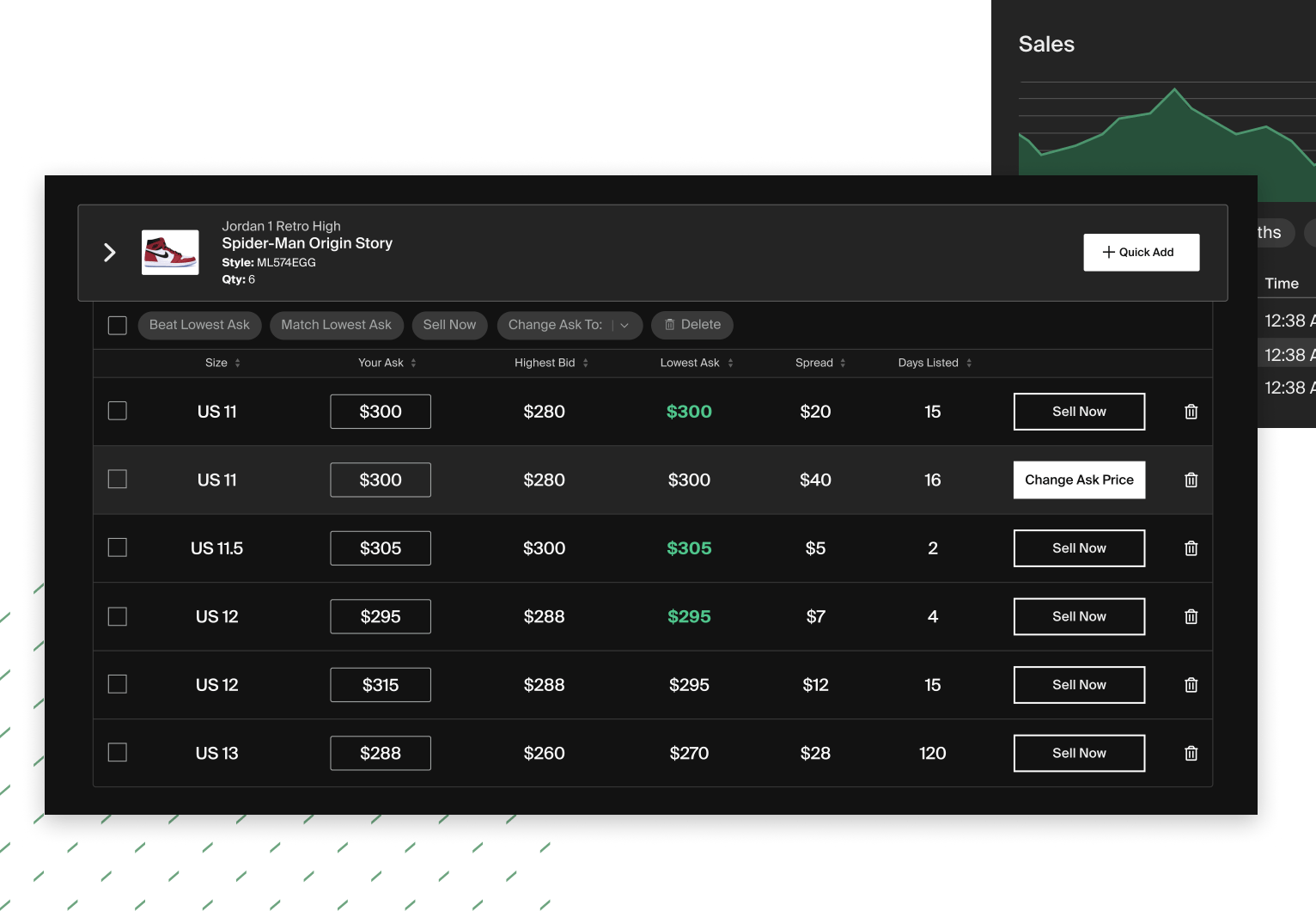Sort by Your Ask column arrows
Screen dimensions: 1316x911
[x=413, y=363]
